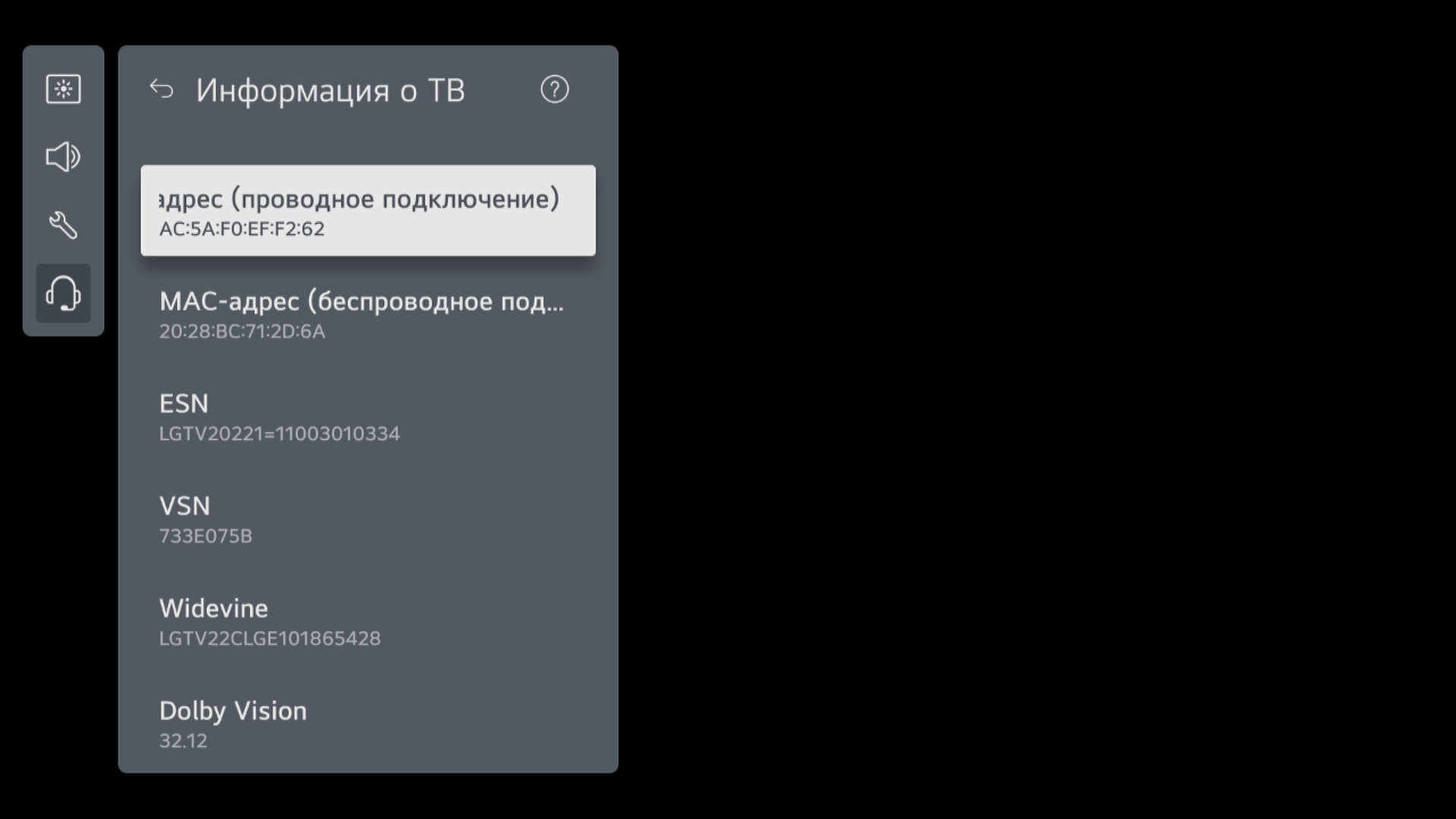
Task: Click the Widevine value LGTV22CLGE101865428
Action: point(270,639)
